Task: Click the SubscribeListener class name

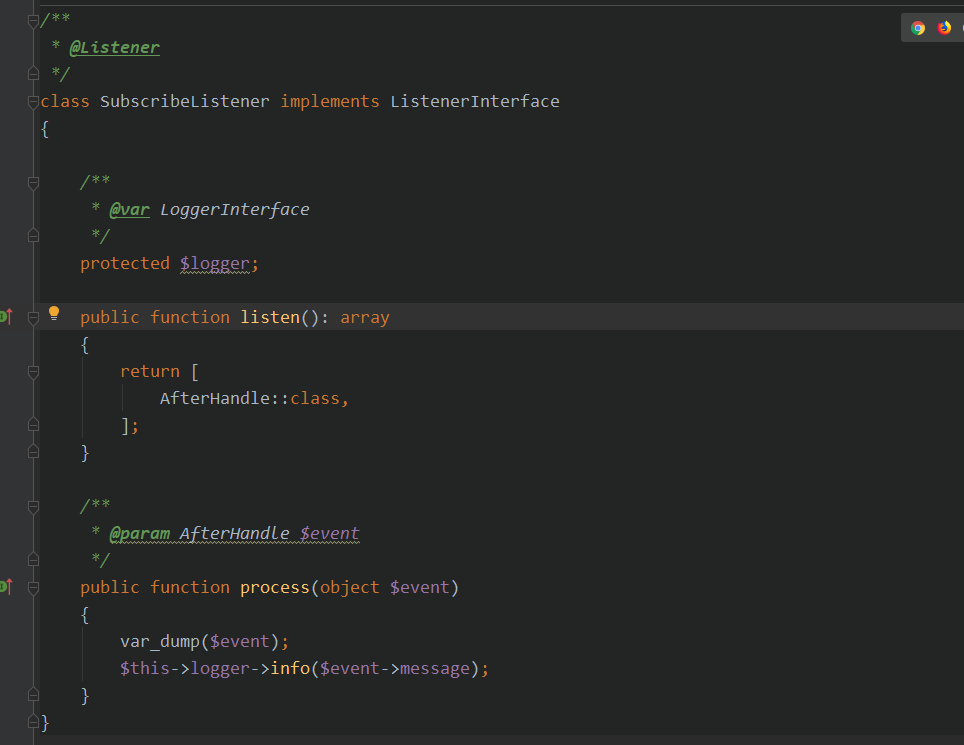Action: [184, 101]
